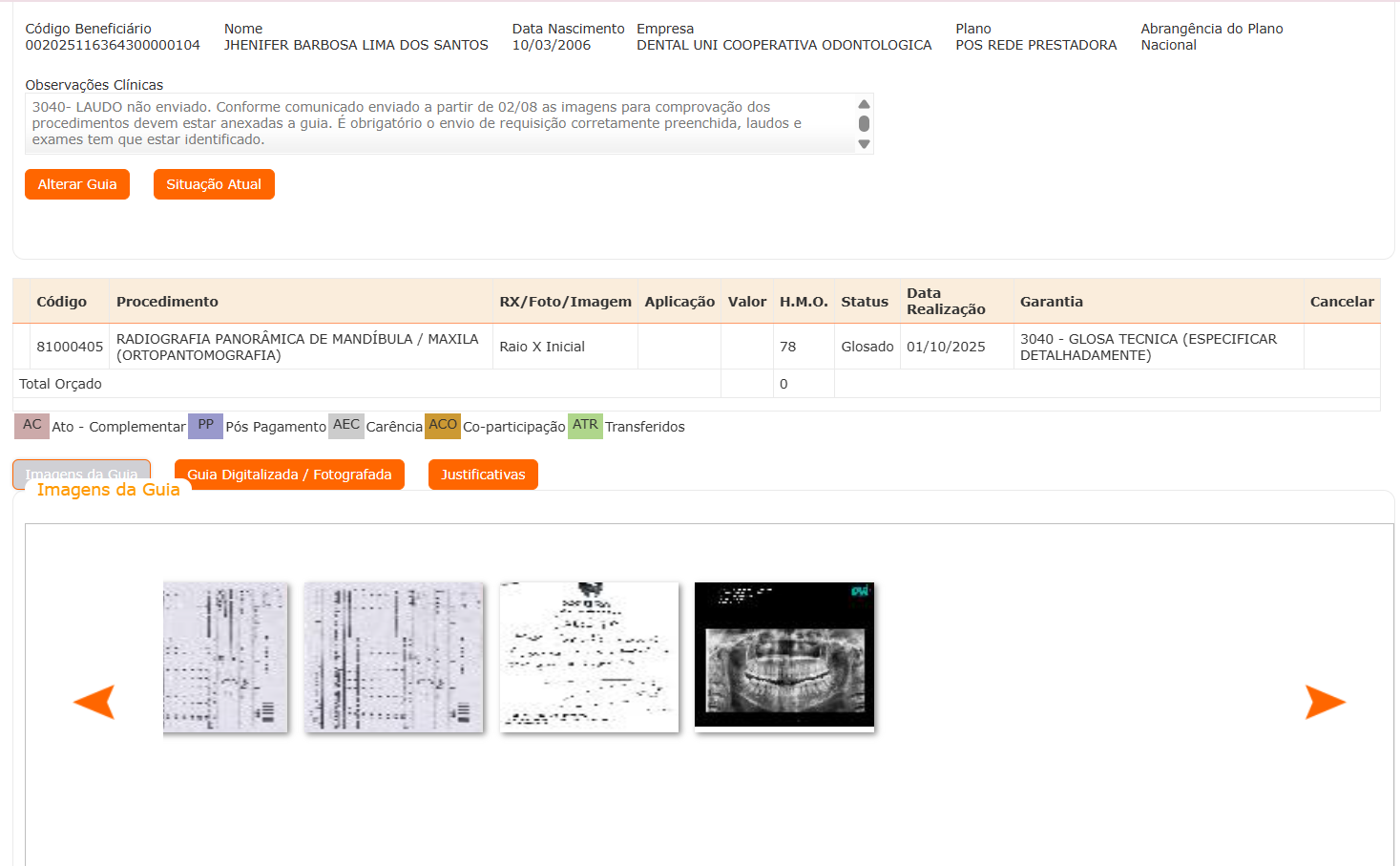Click the Valor column header
Viewport: 1400px width, 866px height.
pos(747,302)
